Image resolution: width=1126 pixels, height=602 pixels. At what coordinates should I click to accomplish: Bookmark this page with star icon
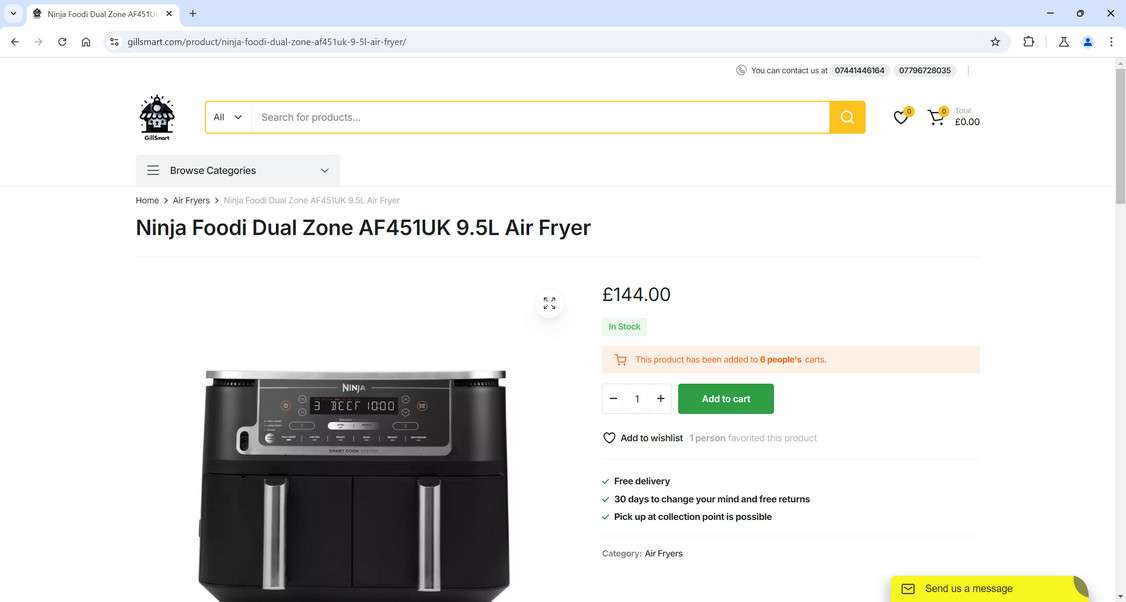point(995,42)
